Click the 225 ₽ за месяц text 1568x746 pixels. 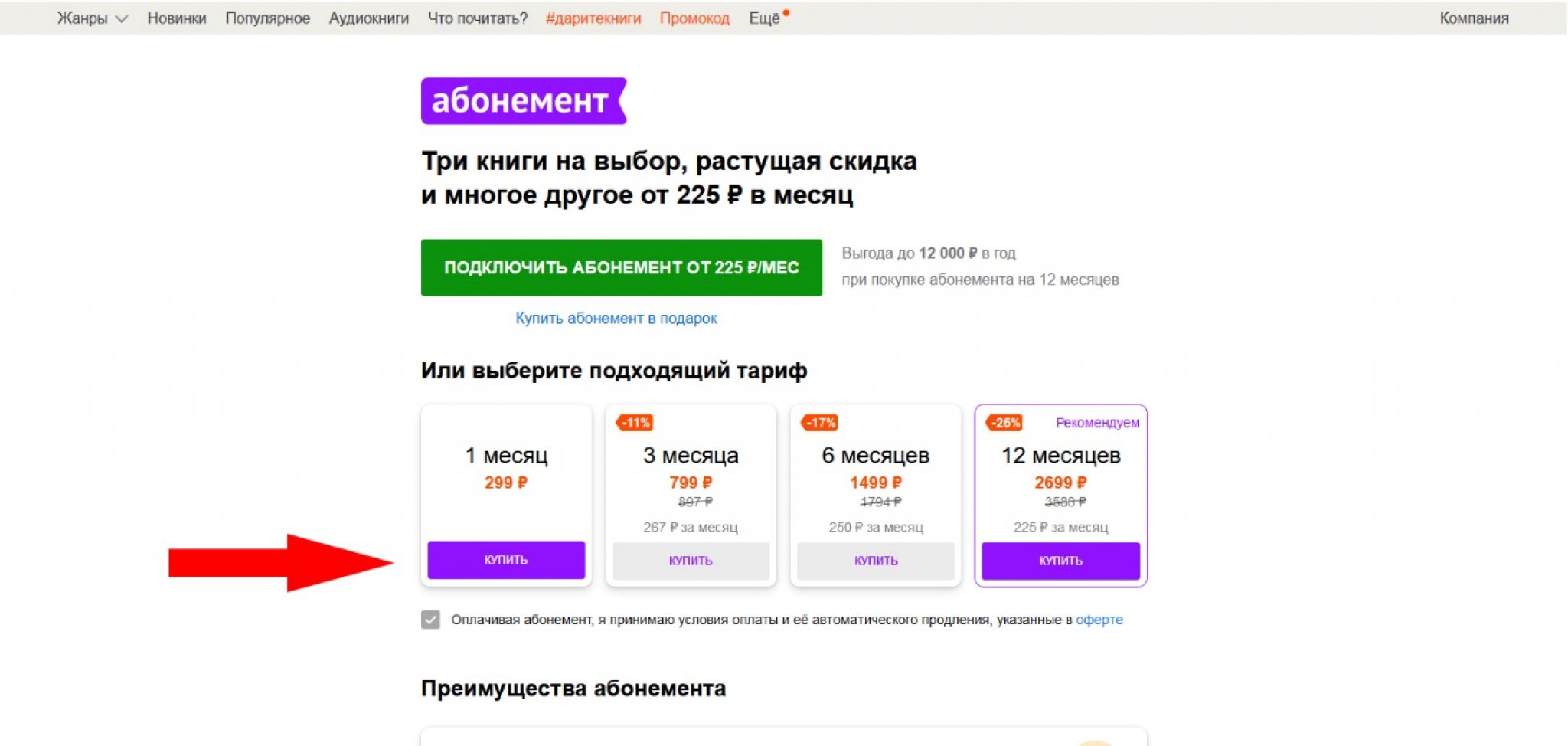point(1060,527)
